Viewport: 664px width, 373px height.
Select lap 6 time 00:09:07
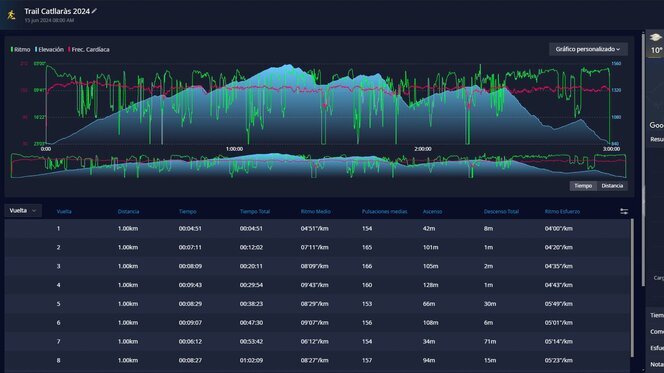pos(190,323)
